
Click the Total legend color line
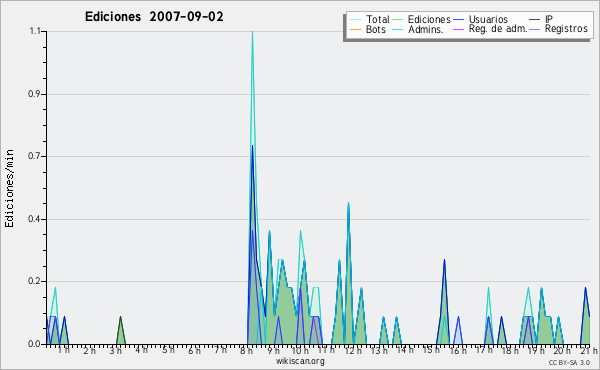pyautogui.click(x=355, y=20)
